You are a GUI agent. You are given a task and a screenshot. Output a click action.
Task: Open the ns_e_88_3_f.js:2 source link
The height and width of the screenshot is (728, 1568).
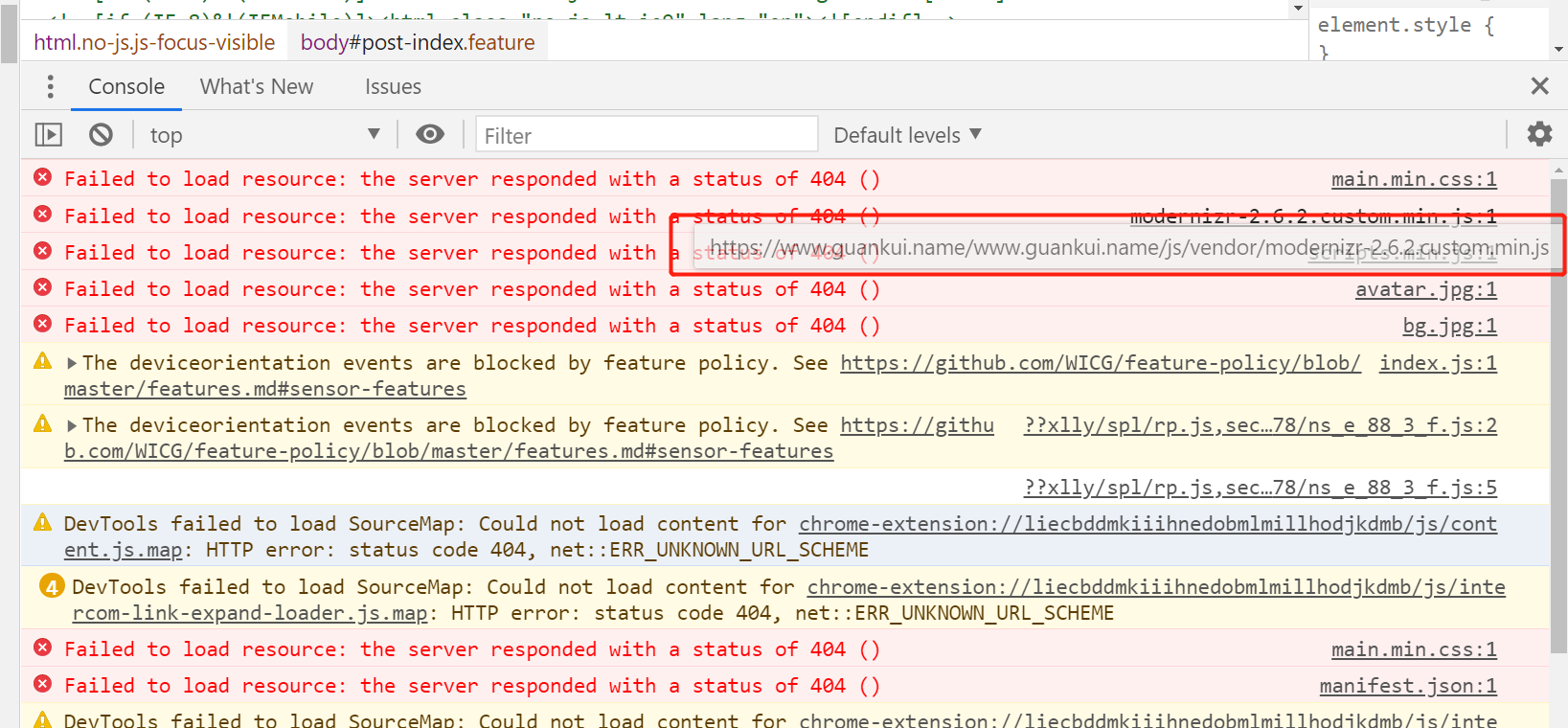(x=1261, y=425)
